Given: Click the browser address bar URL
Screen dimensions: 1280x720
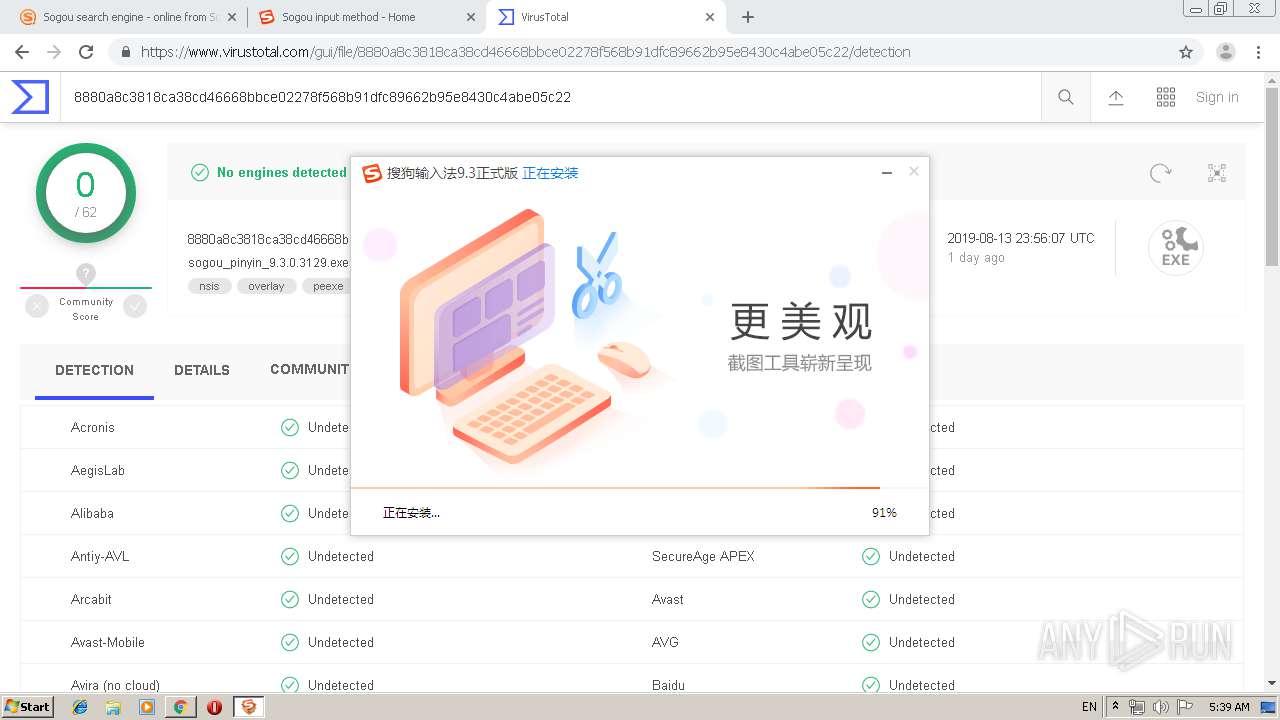Looking at the screenshot, I should coord(525,52).
